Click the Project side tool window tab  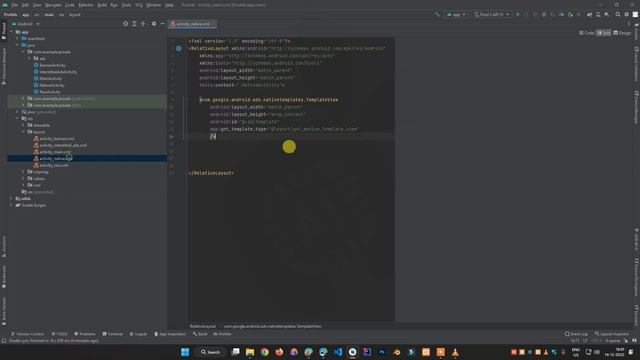tap(4, 31)
